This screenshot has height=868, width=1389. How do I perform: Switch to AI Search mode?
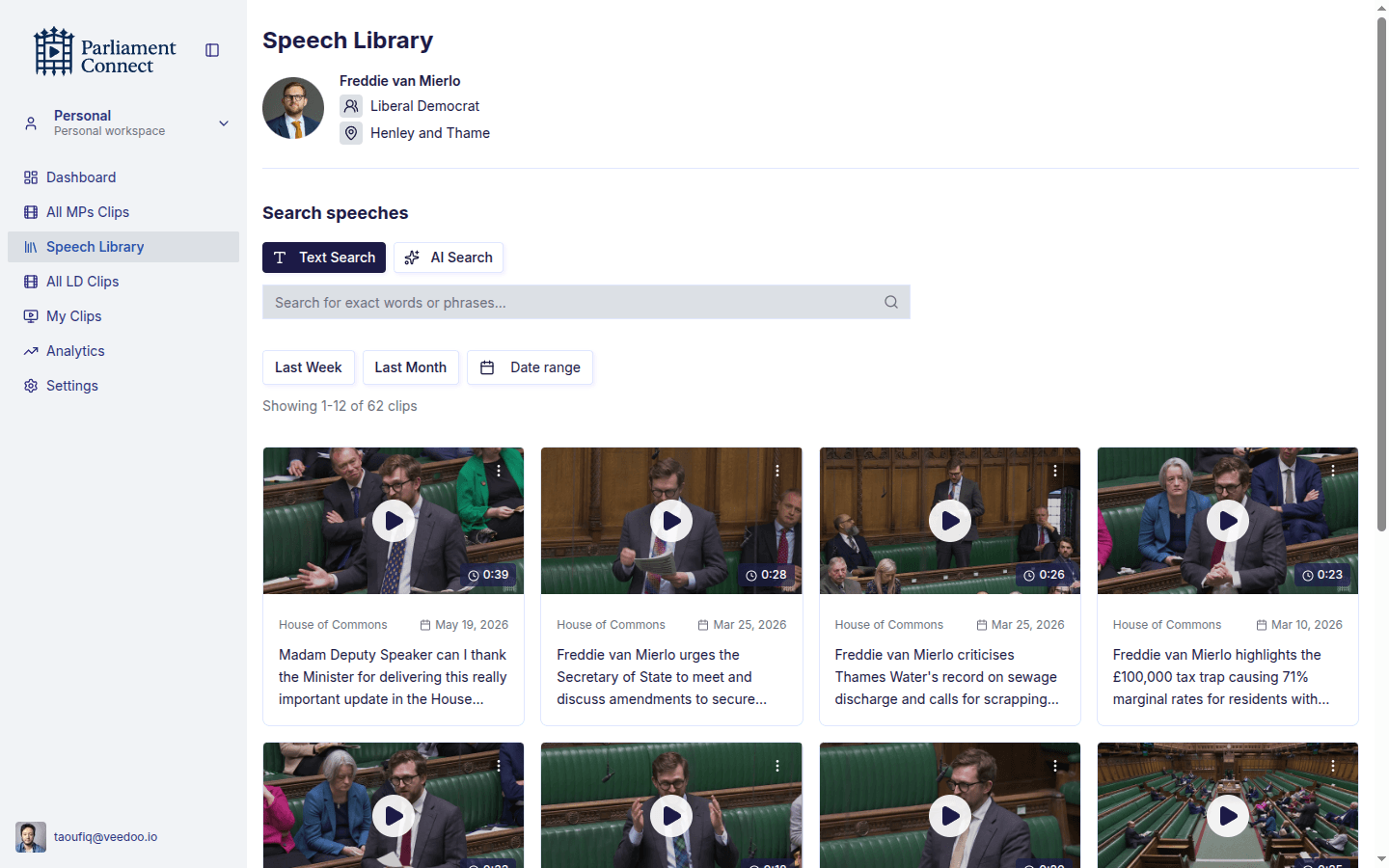click(x=449, y=258)
